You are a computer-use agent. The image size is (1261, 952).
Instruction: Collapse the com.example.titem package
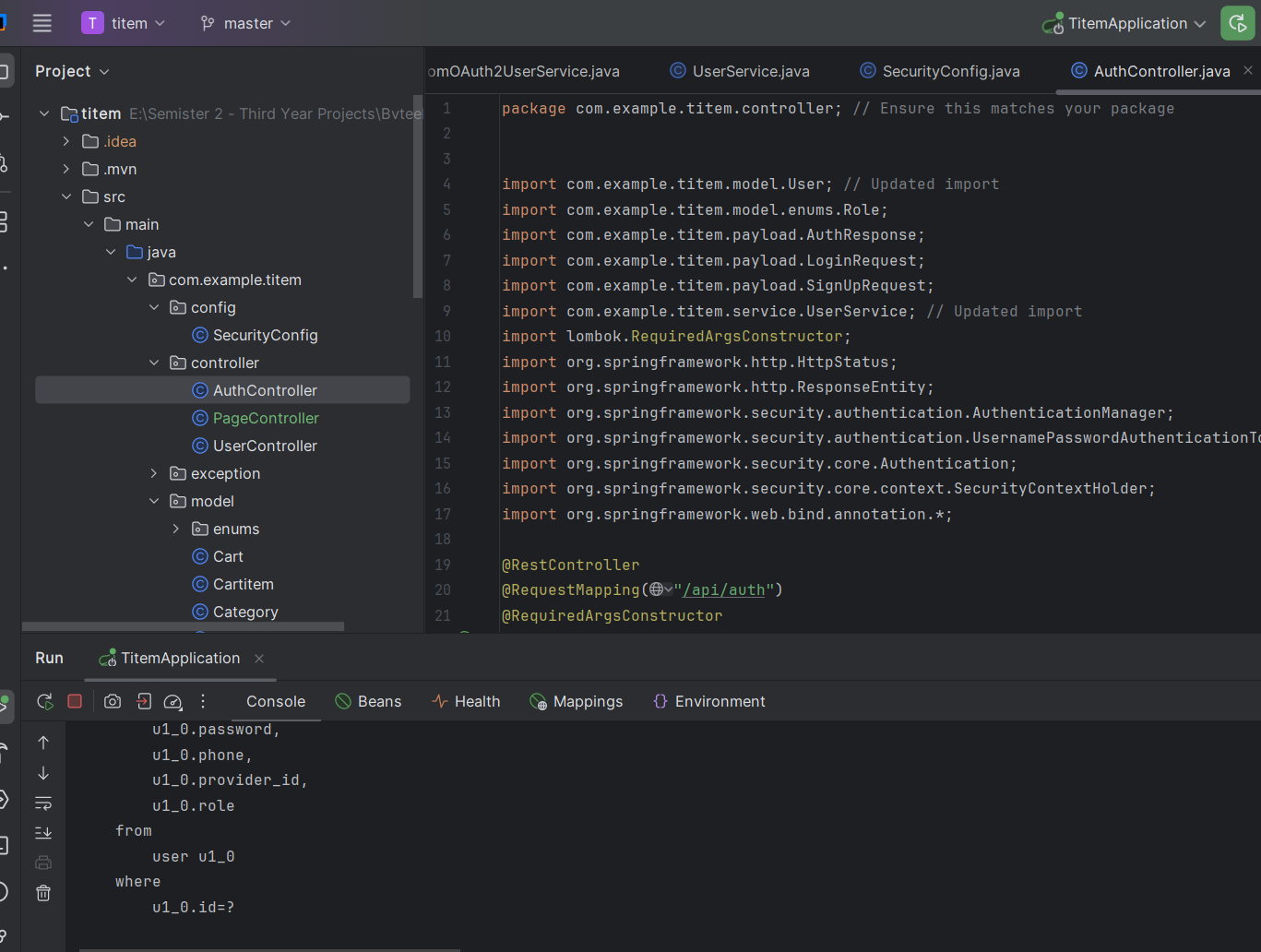pos(132,280)
